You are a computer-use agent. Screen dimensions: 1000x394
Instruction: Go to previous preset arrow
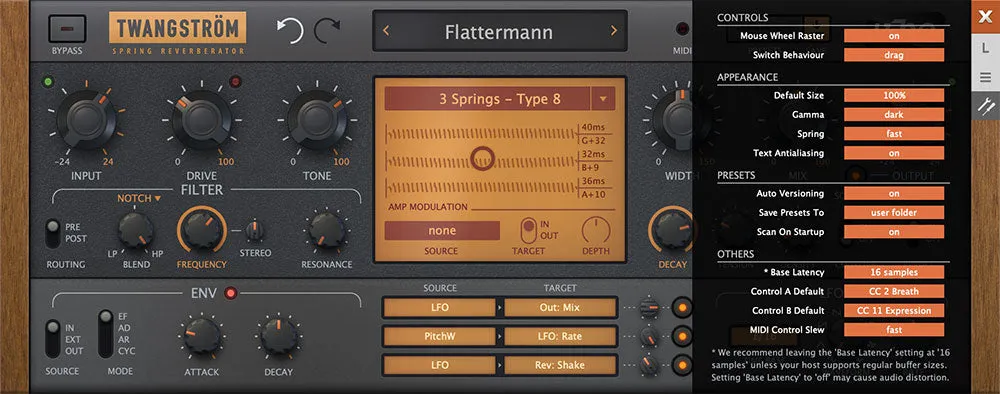point(386,31)
